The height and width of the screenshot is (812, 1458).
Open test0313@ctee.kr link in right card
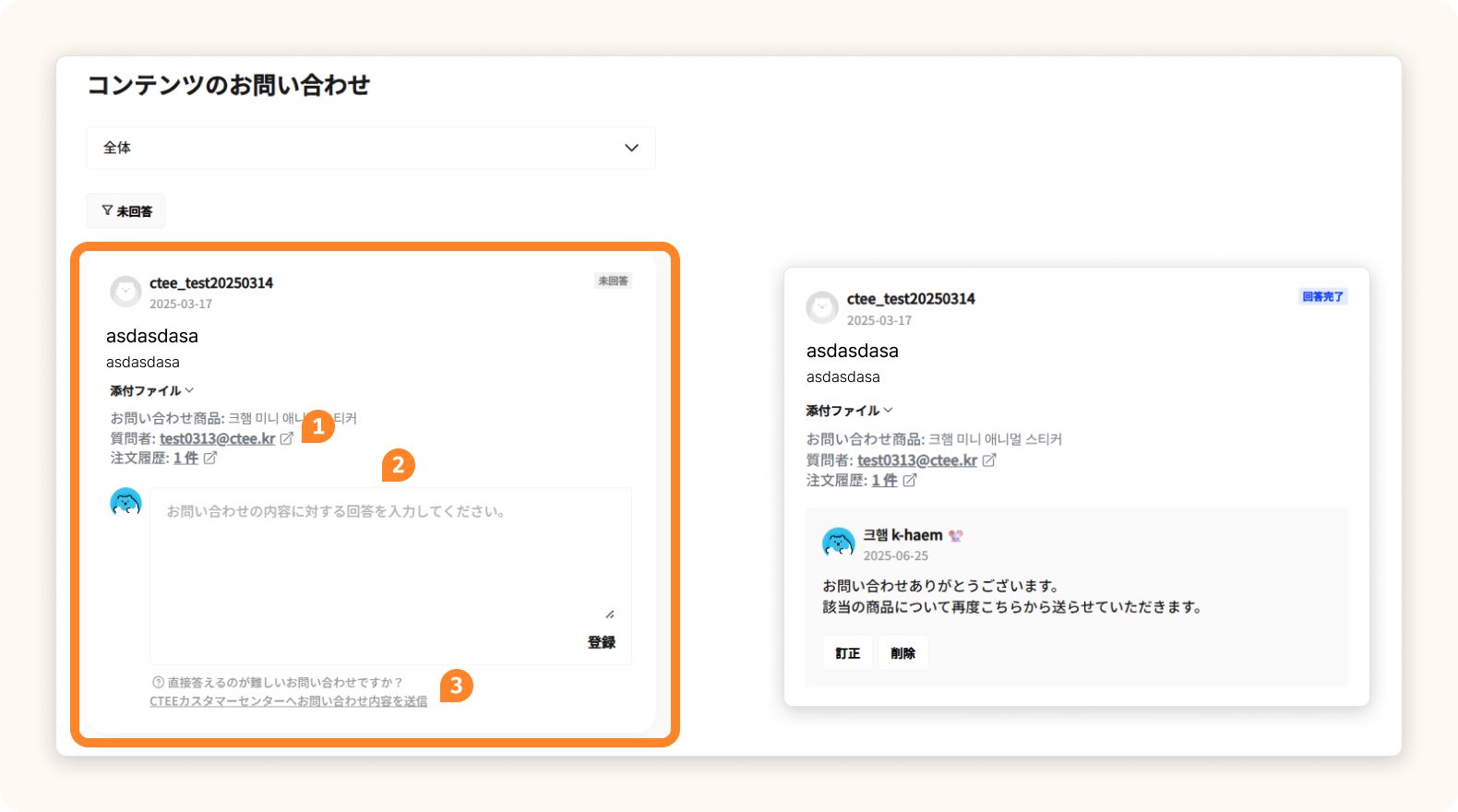(916, 460)
